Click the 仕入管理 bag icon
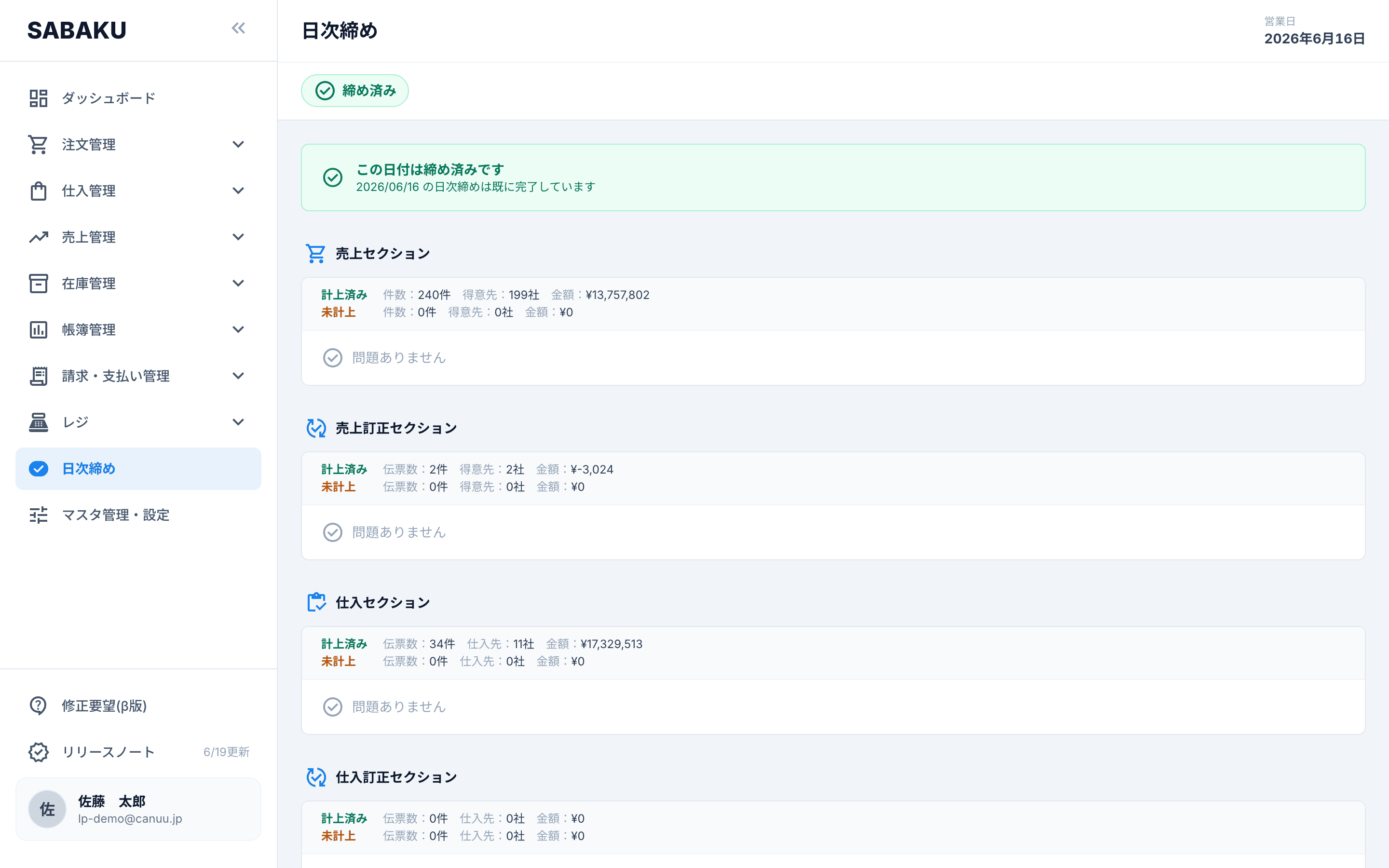 pyautogui.click(x=39, y=191)
